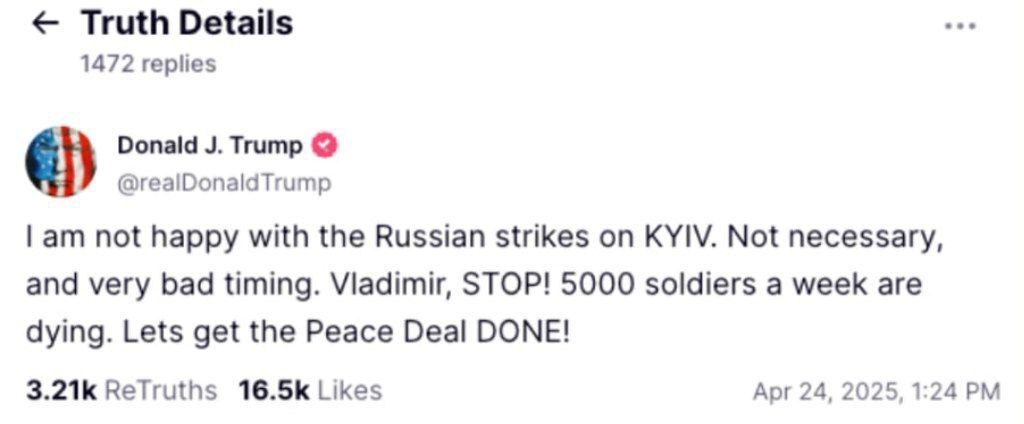1024x424 pixels.
Task: Click the @realDonaldTrump handle
Action: (x=224, y=183)
